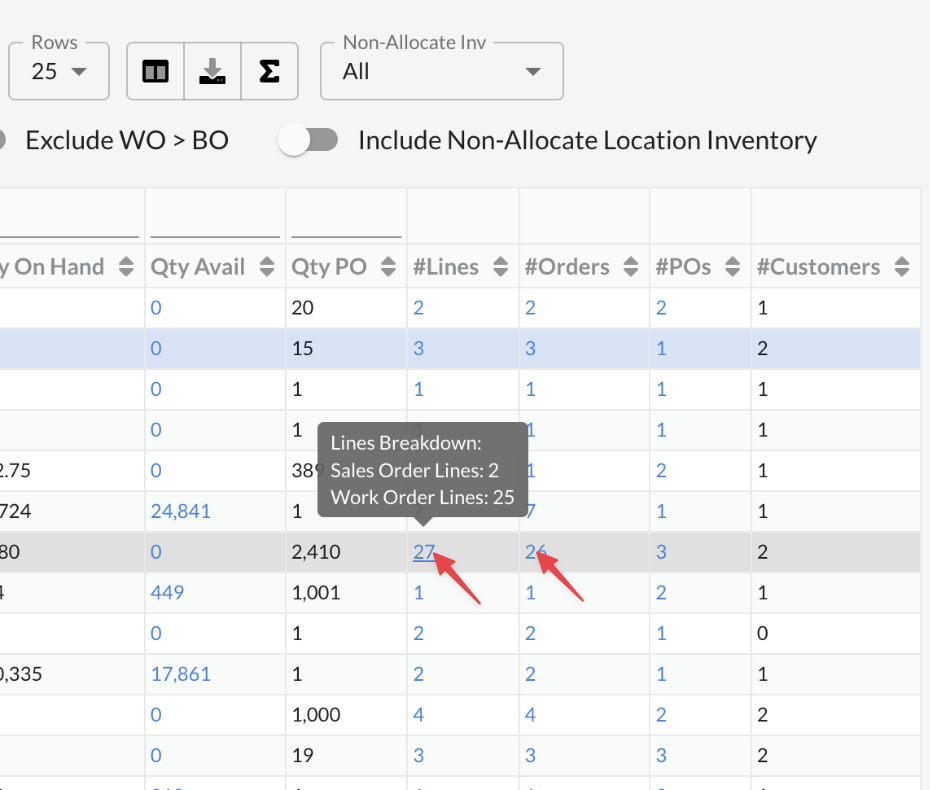Sort by #POs column arrows
This screenshot has height=790, width=930.
(x=732, y=267)
